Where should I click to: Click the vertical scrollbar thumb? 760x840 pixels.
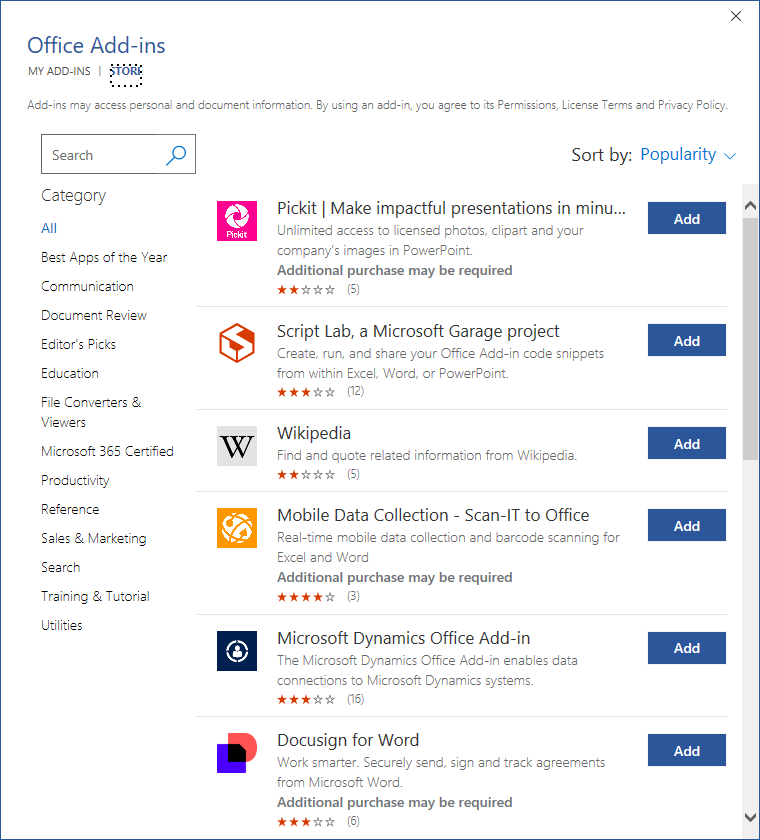[x=750, y=339]
